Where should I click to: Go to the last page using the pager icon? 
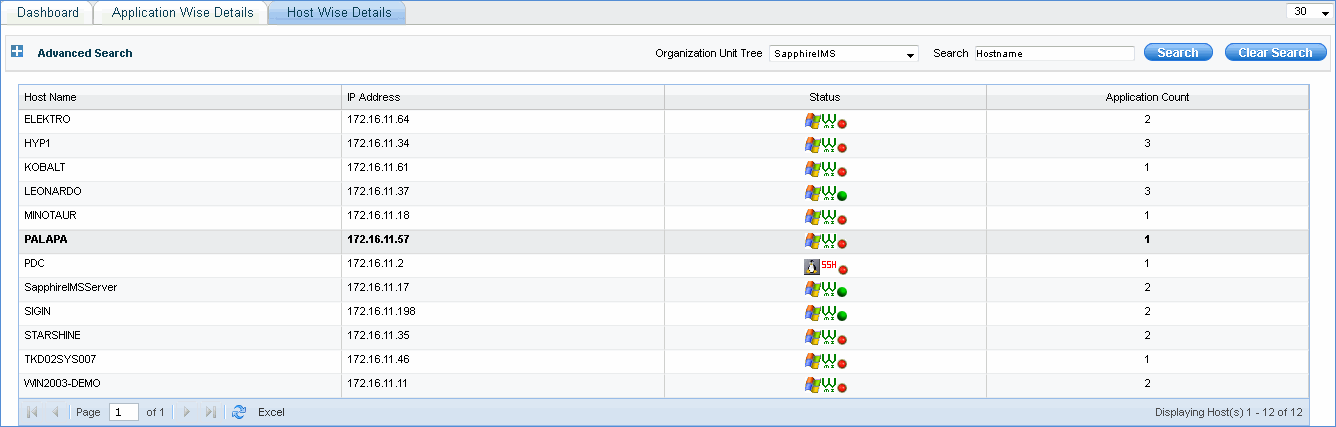pyautogui.click(x=211, y=412)
